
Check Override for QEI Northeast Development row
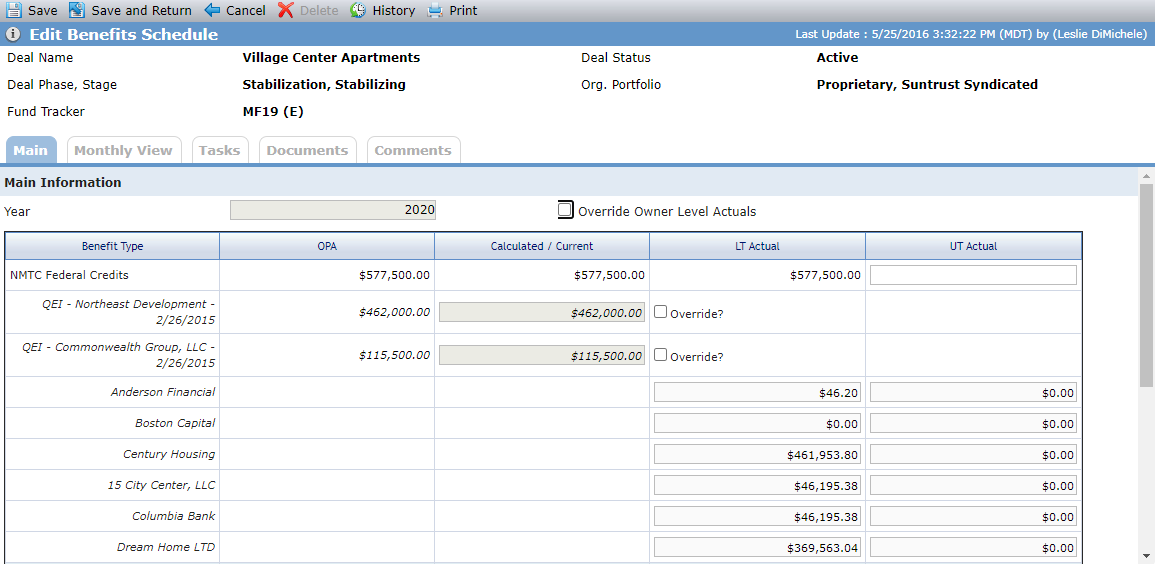coord(661,311)
